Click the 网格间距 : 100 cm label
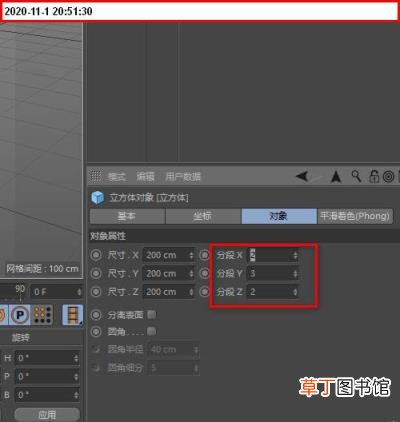 pos(42,269)
